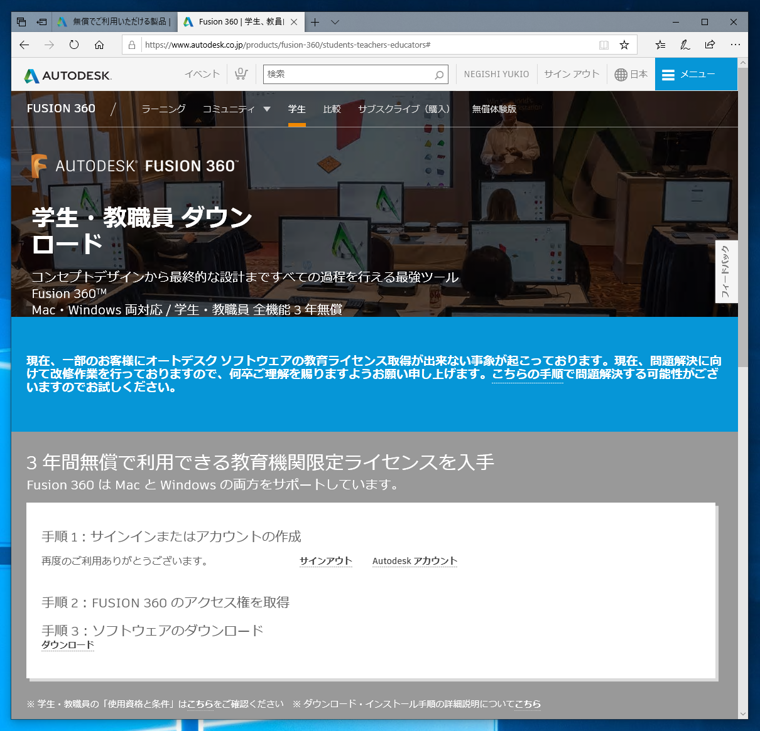This screenshot has height=731, width=760.
Task: Expand 手順 3：ソフトウェアのダウンロード heading
Action: 152,631
